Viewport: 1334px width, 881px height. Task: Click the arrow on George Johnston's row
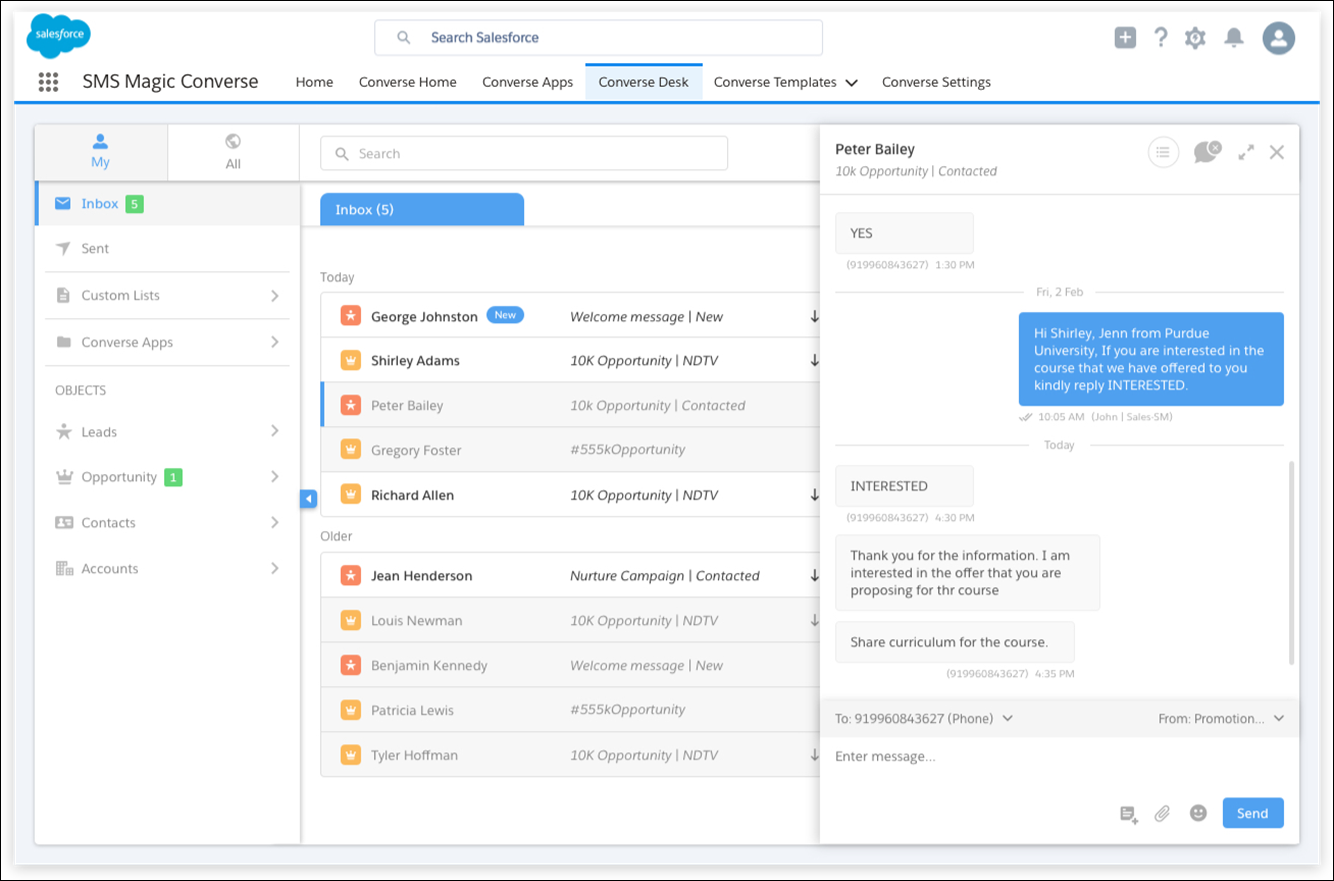814,317
